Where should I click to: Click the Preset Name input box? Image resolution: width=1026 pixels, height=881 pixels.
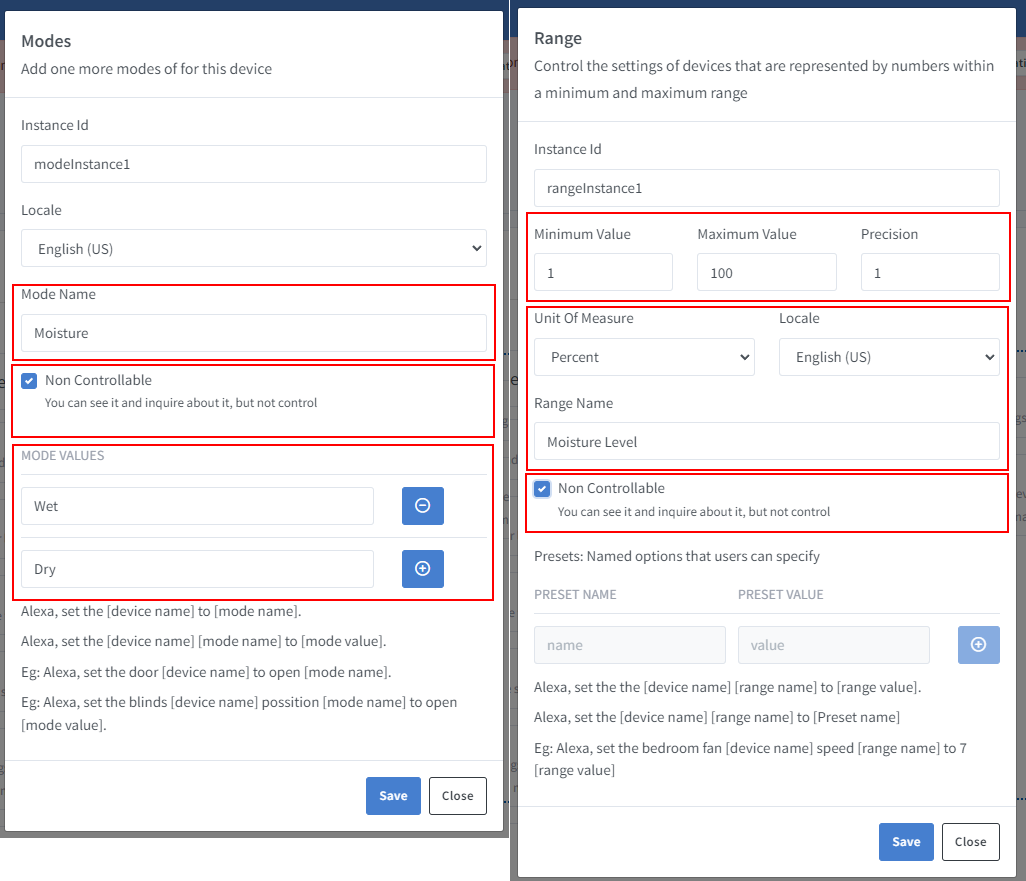(x=630, y=645)
